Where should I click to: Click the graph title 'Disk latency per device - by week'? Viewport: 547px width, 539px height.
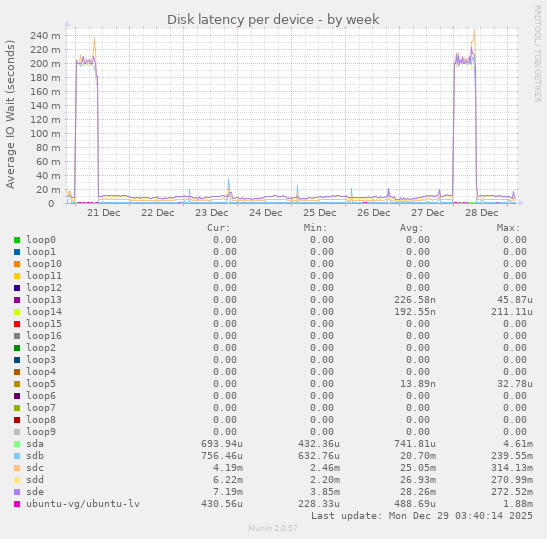273,20
